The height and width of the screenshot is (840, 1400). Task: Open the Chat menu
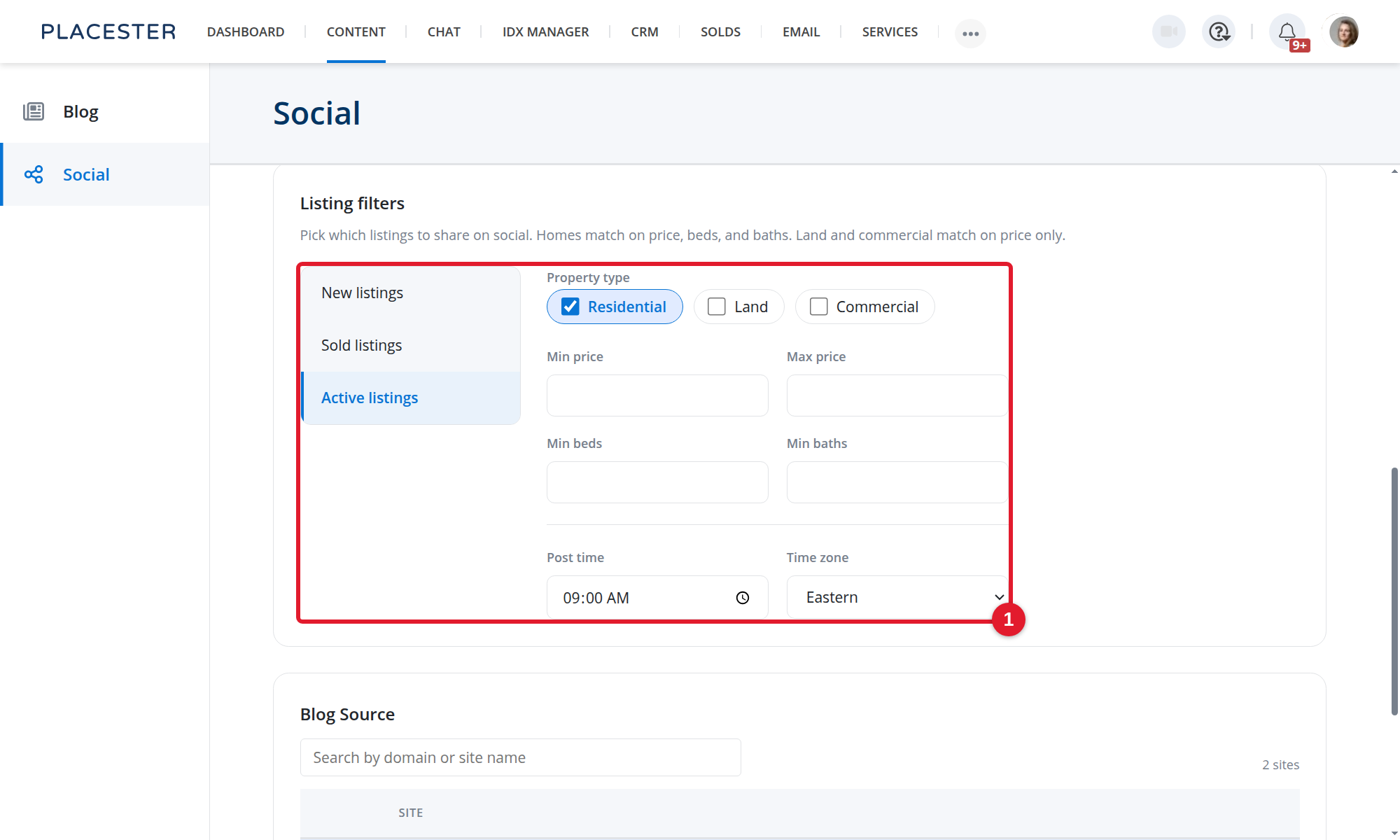pos(444,31)
